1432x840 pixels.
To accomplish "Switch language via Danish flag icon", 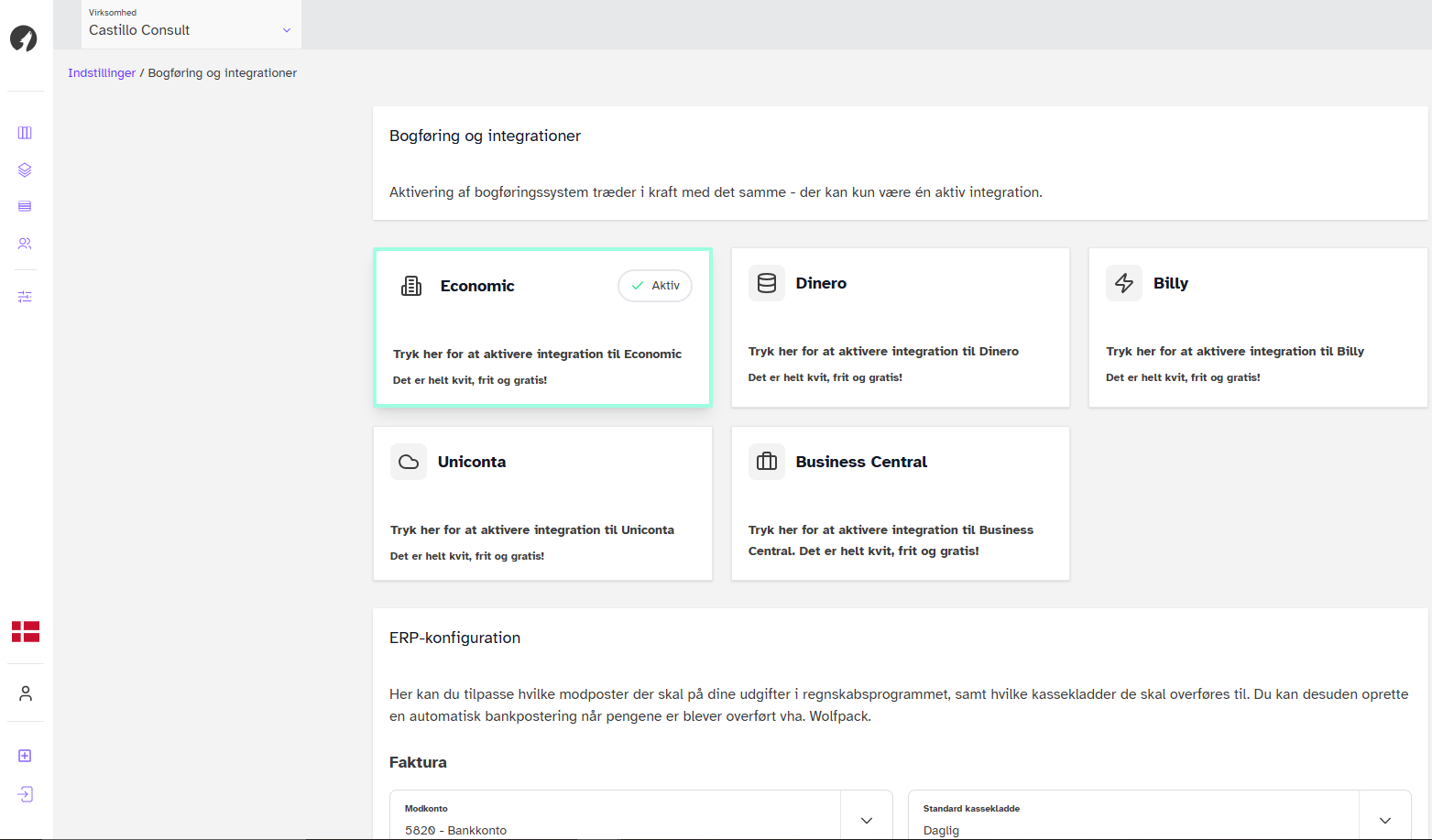I will coord(26,631).
